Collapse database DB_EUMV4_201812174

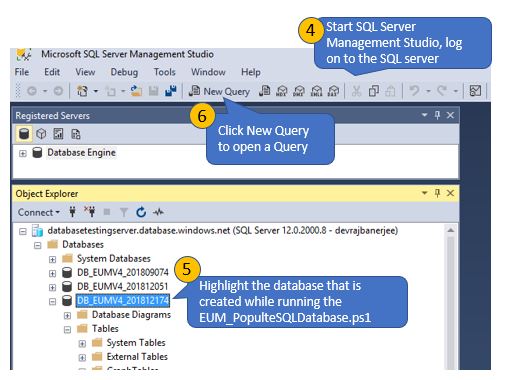(x=52, y=302)
